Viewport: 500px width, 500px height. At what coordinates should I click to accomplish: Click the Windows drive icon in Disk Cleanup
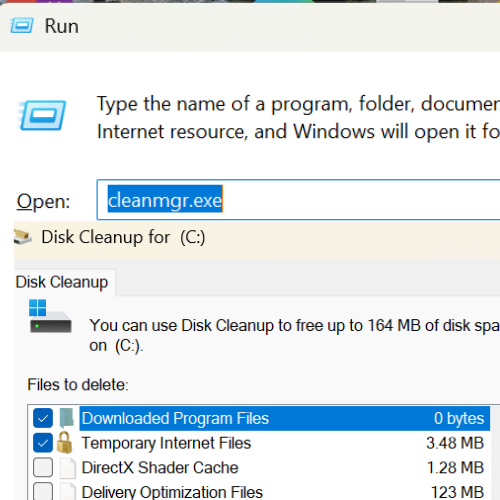click(x=50, y=316)
